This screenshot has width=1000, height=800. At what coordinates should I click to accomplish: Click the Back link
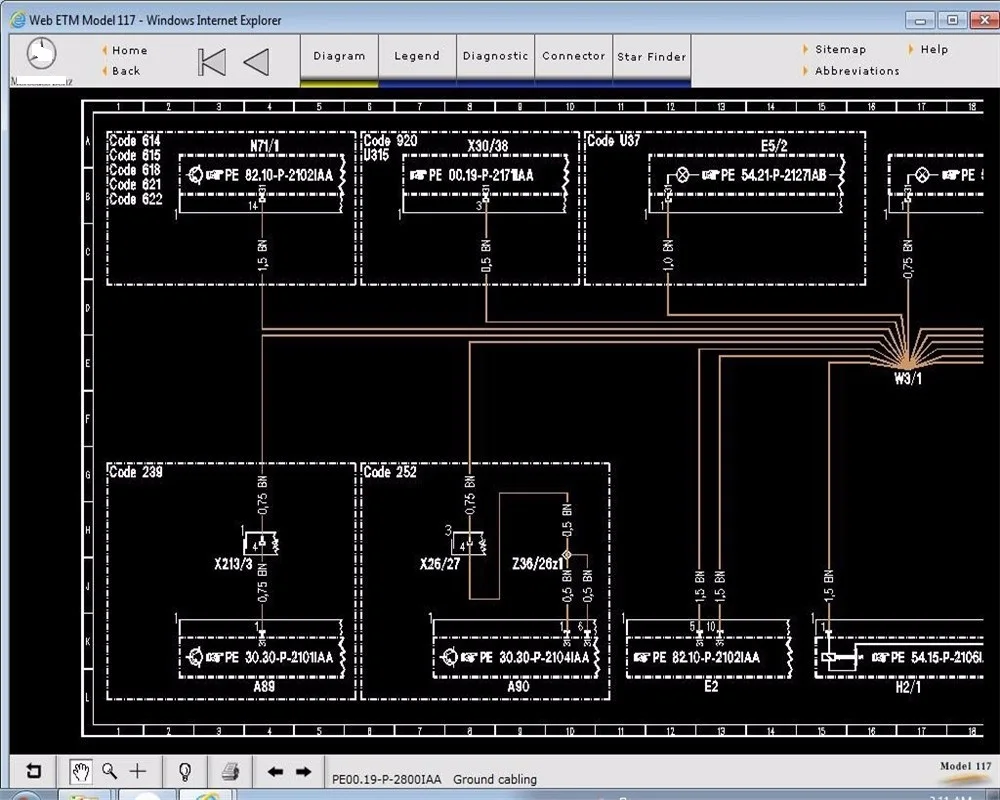126,71
